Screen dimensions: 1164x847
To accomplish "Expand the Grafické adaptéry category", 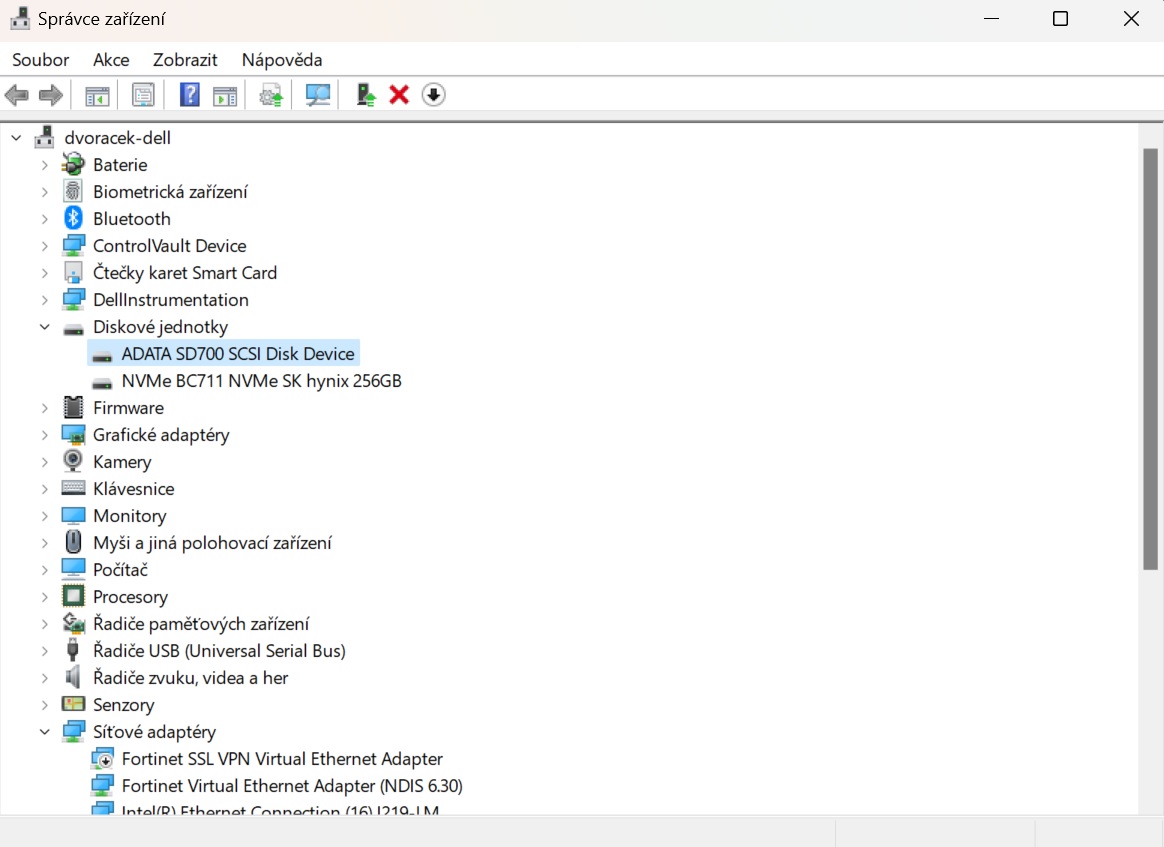I will pos(45,435).
